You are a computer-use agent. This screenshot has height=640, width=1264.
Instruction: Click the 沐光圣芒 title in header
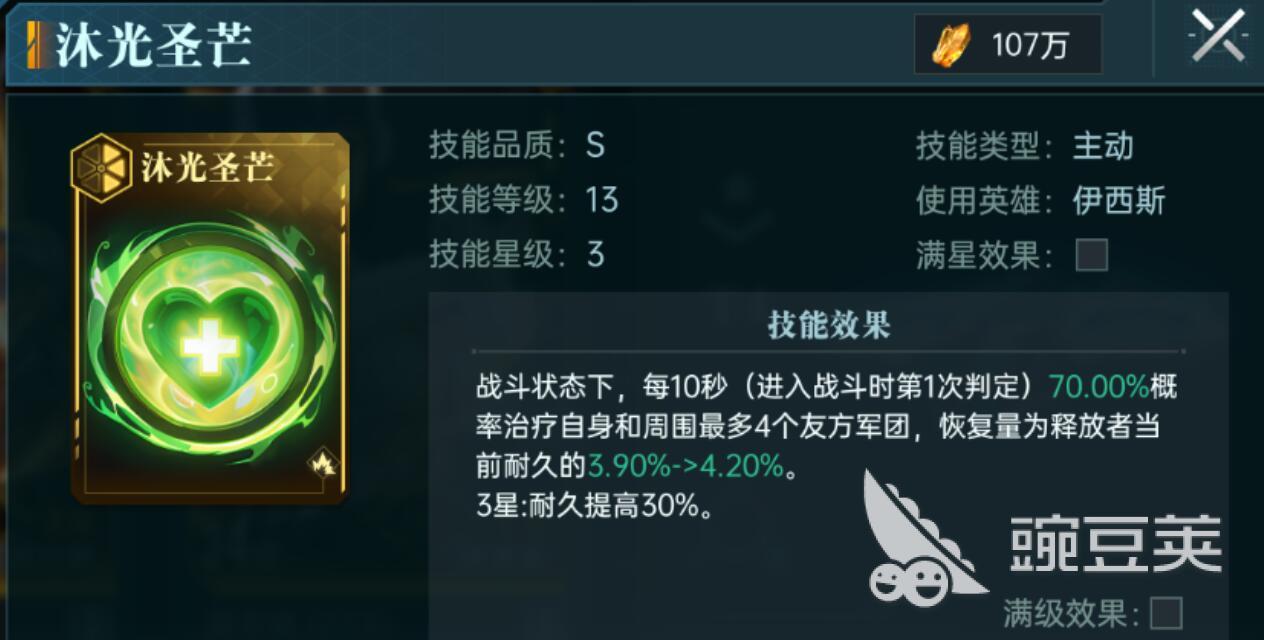[x=153, y=45]
